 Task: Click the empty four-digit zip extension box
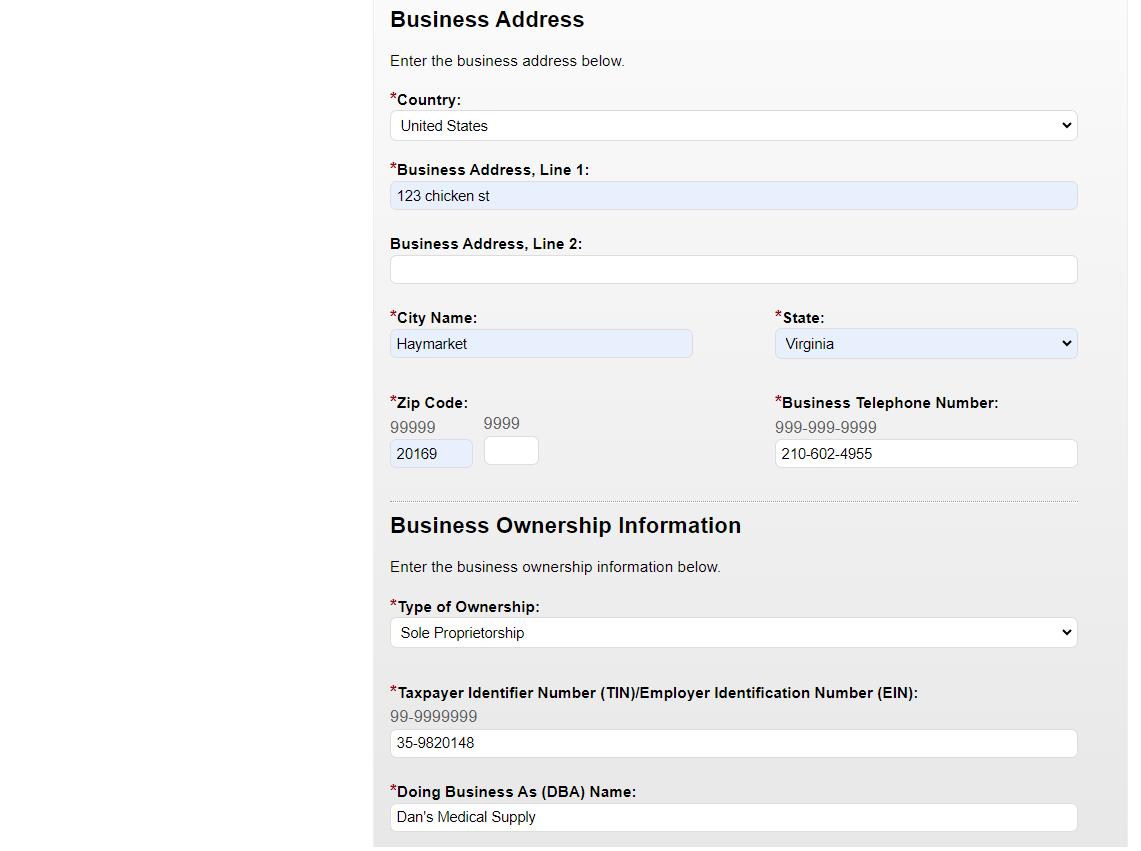pyautogui.click(x=511, y=451)
